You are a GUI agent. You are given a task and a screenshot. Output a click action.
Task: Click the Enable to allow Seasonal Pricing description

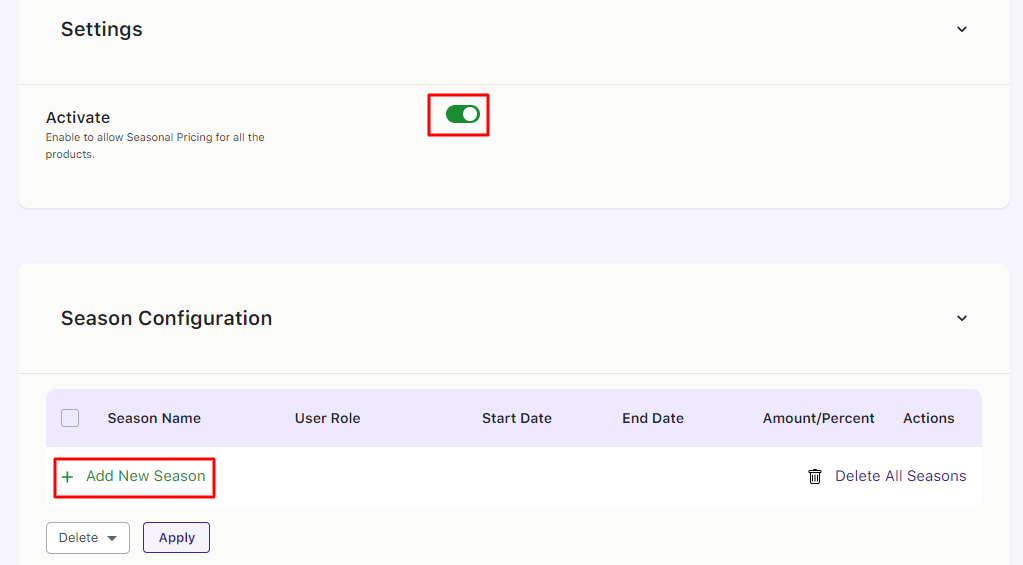click(x=155, y=145)
